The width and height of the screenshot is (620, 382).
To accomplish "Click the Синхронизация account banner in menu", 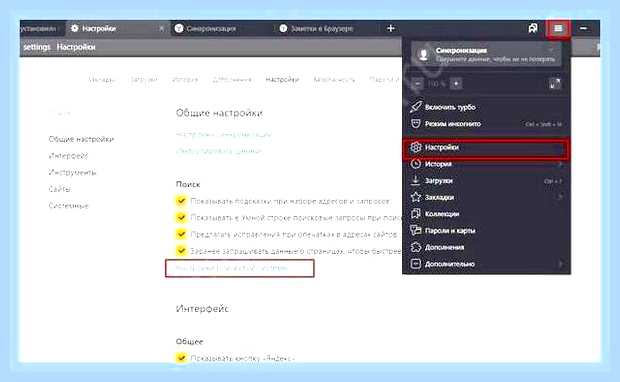I will point(486,54).
